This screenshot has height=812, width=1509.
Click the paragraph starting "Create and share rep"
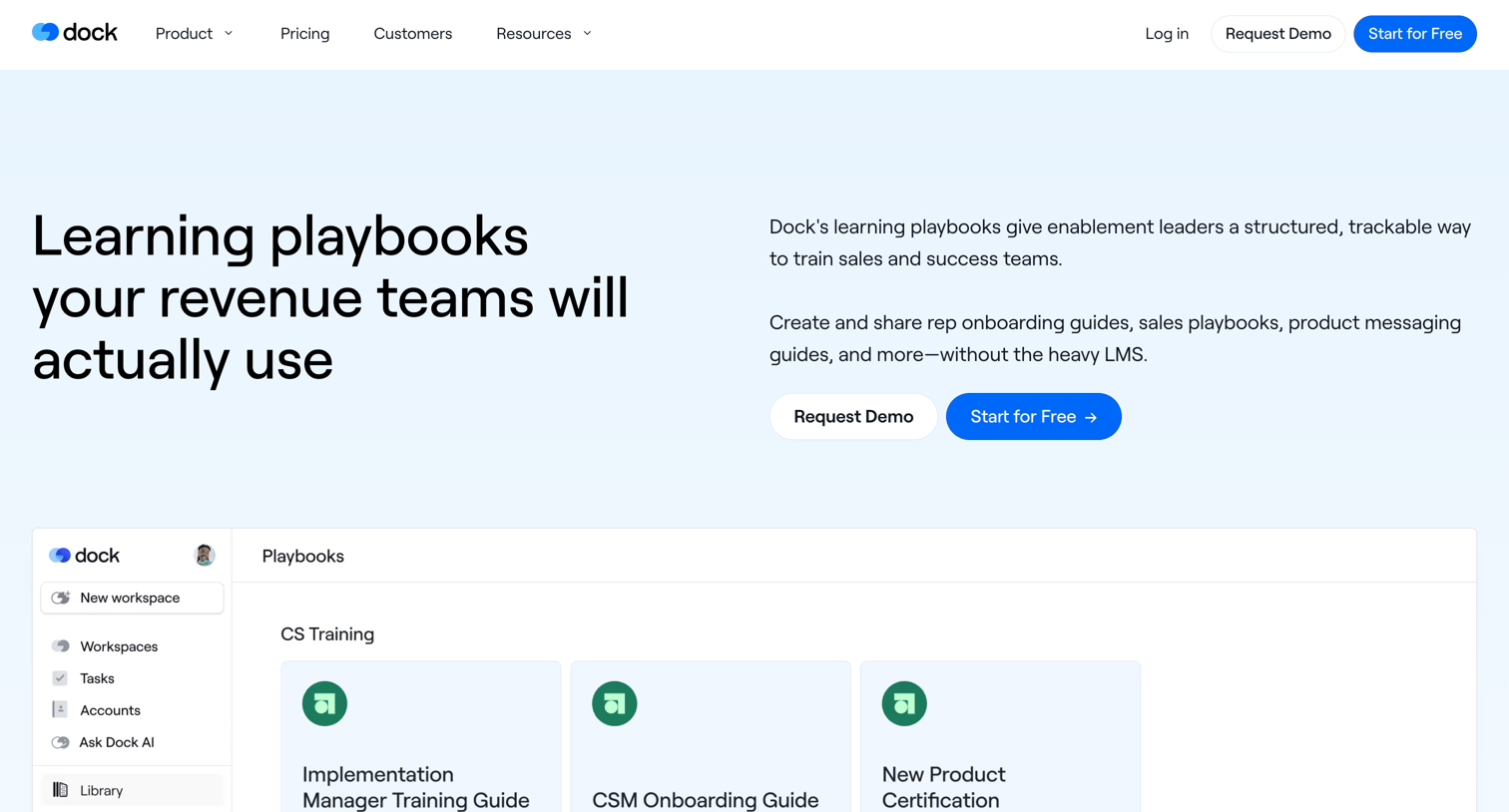[1115, 338]
